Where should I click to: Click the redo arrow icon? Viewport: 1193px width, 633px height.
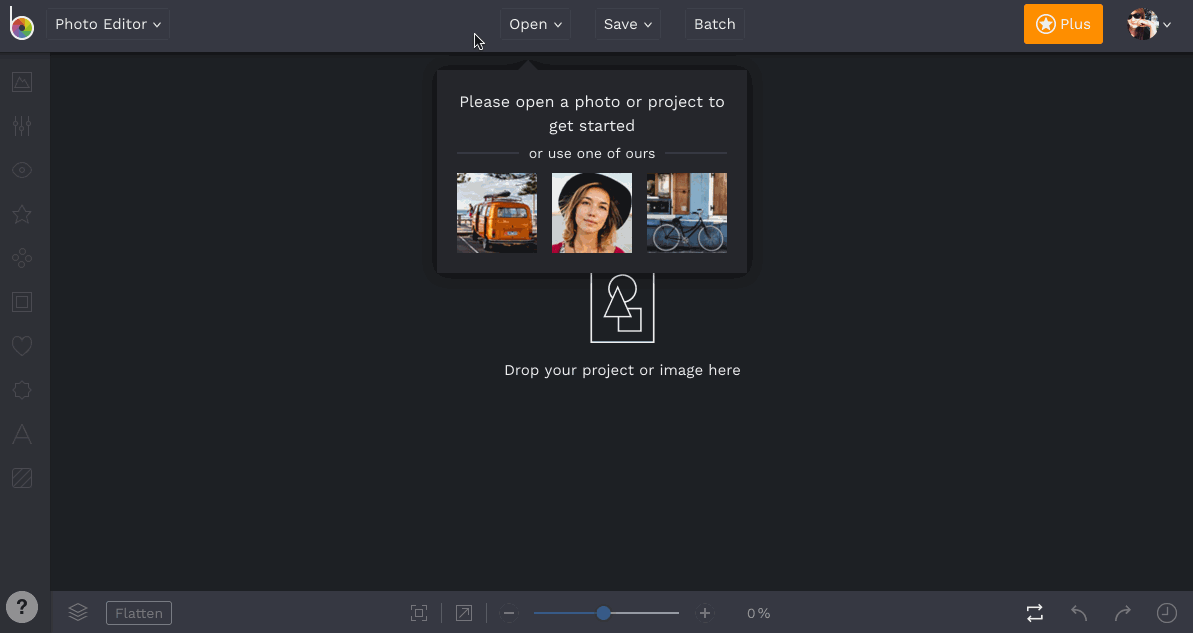[1123, 612]
